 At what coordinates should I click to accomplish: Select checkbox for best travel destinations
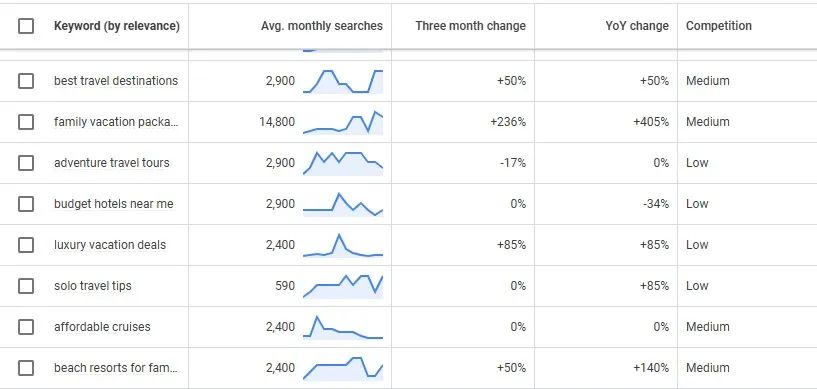[26, 81]
